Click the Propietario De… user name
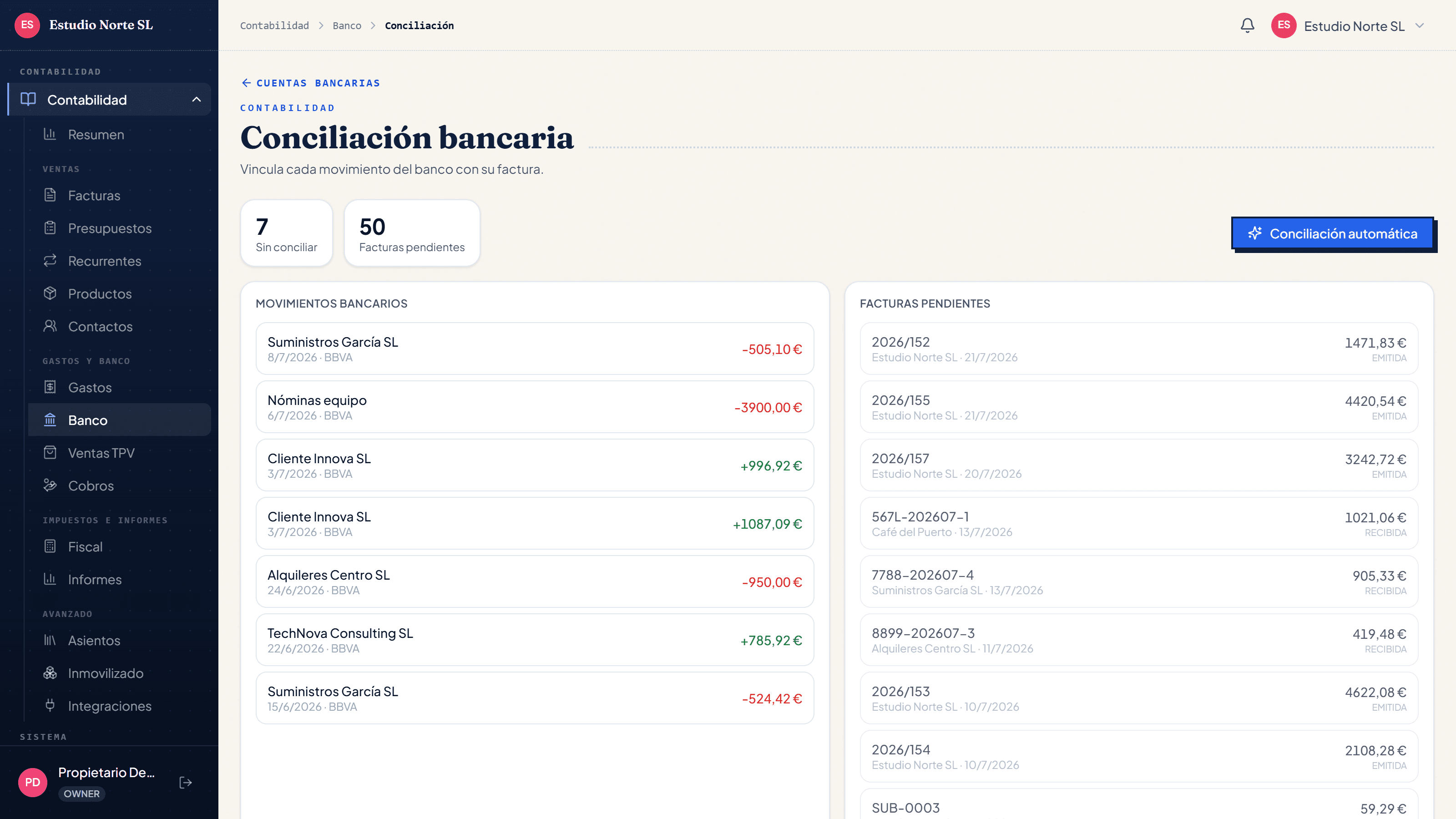Viewport: 1456px width, 819px height. (x=106, y=773)
